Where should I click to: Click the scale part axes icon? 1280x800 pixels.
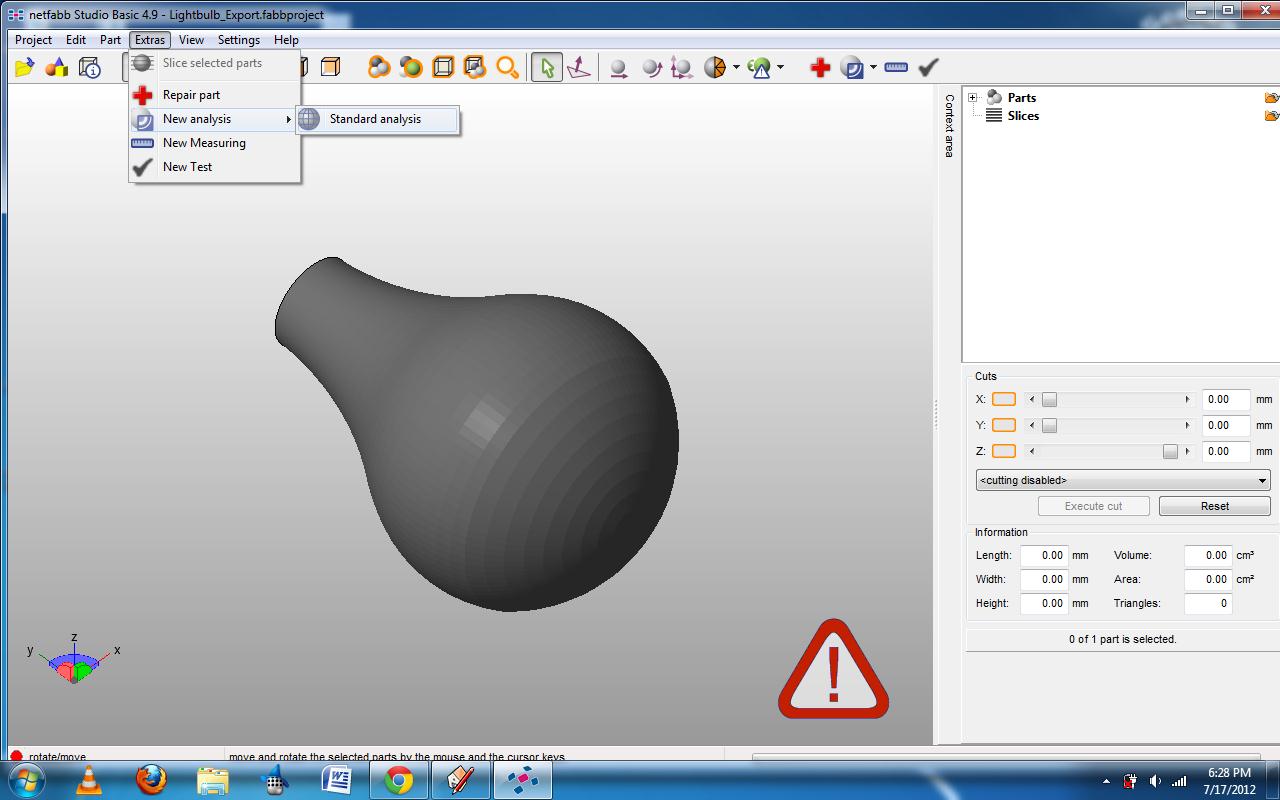tap(682, 67)
